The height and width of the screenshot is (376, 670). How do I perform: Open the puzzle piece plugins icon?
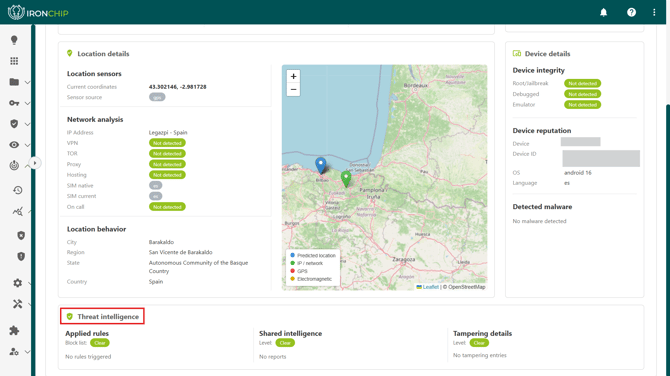pyautogui.click(x=14, y=330)
